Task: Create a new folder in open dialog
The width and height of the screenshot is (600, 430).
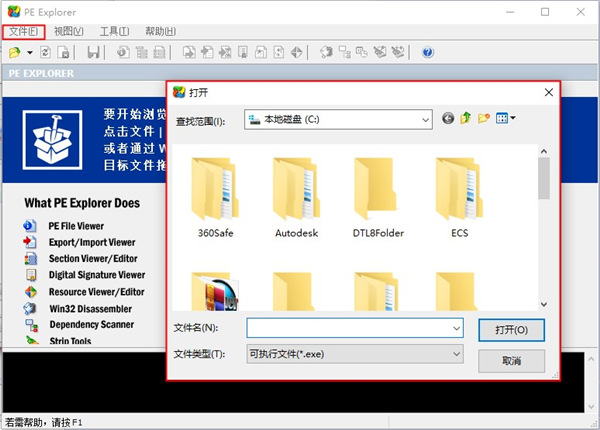Action: click(x=484, y=119)
